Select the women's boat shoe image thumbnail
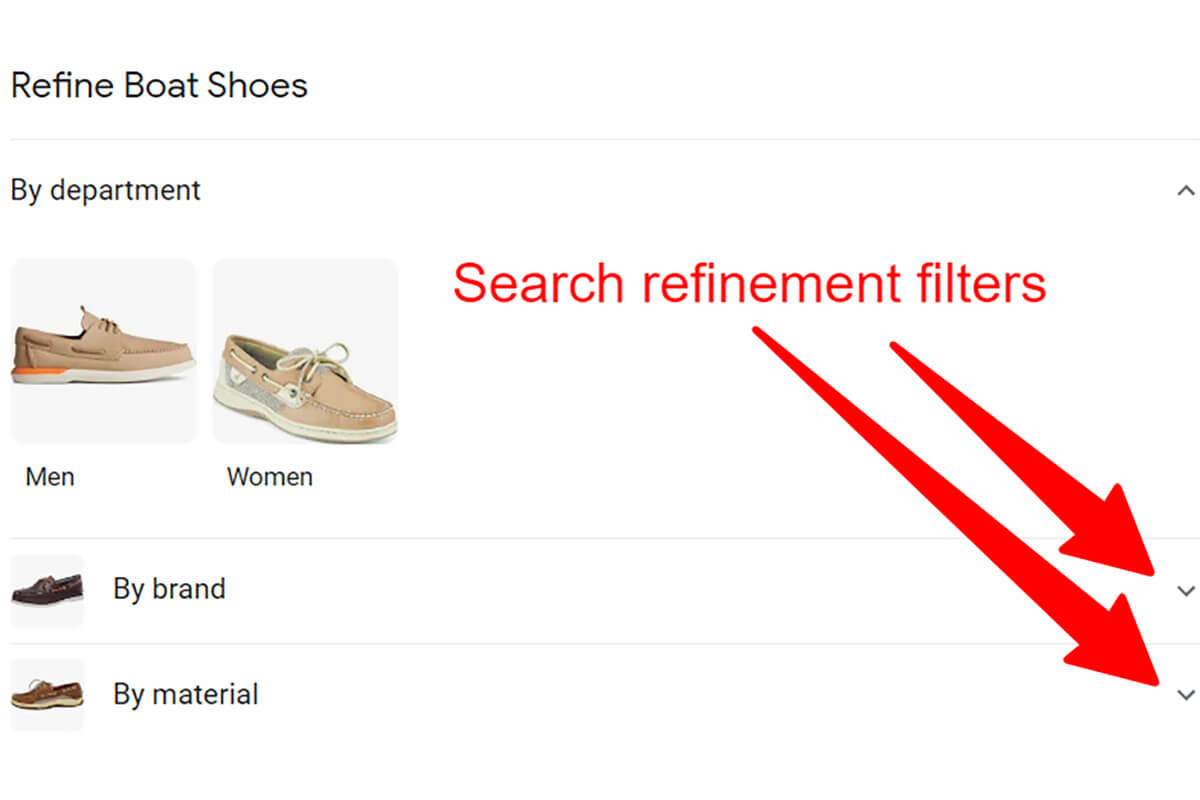This screenshot has height=800, width=1200. point(307,350)
